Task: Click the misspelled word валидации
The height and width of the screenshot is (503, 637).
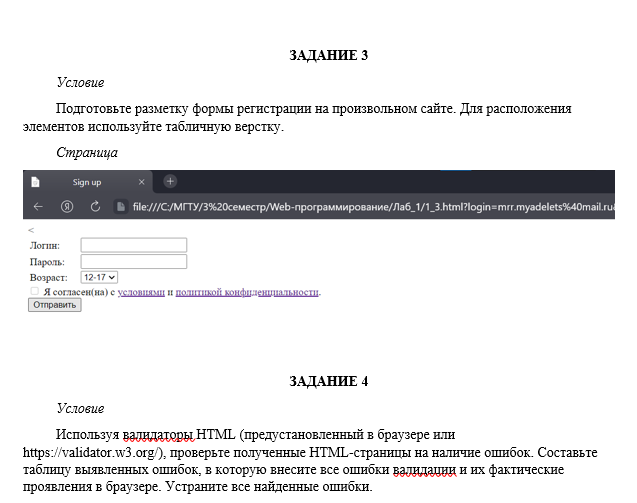Action: tap(424, 470)
